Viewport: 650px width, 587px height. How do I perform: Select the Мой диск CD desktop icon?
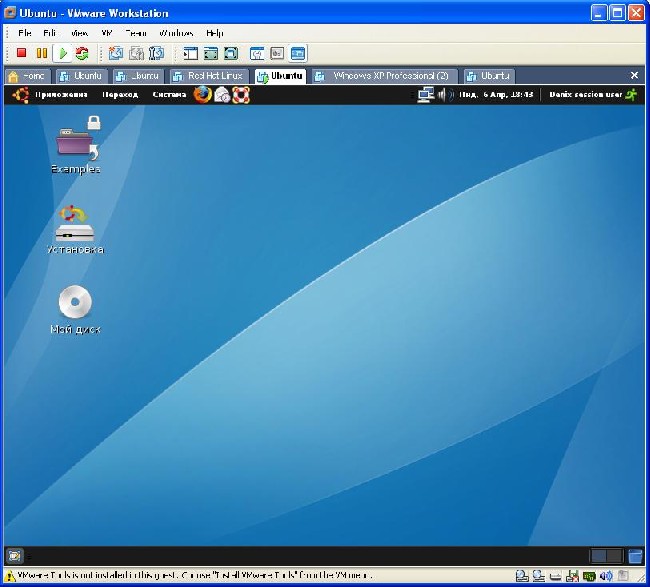[x=75, y=309]
